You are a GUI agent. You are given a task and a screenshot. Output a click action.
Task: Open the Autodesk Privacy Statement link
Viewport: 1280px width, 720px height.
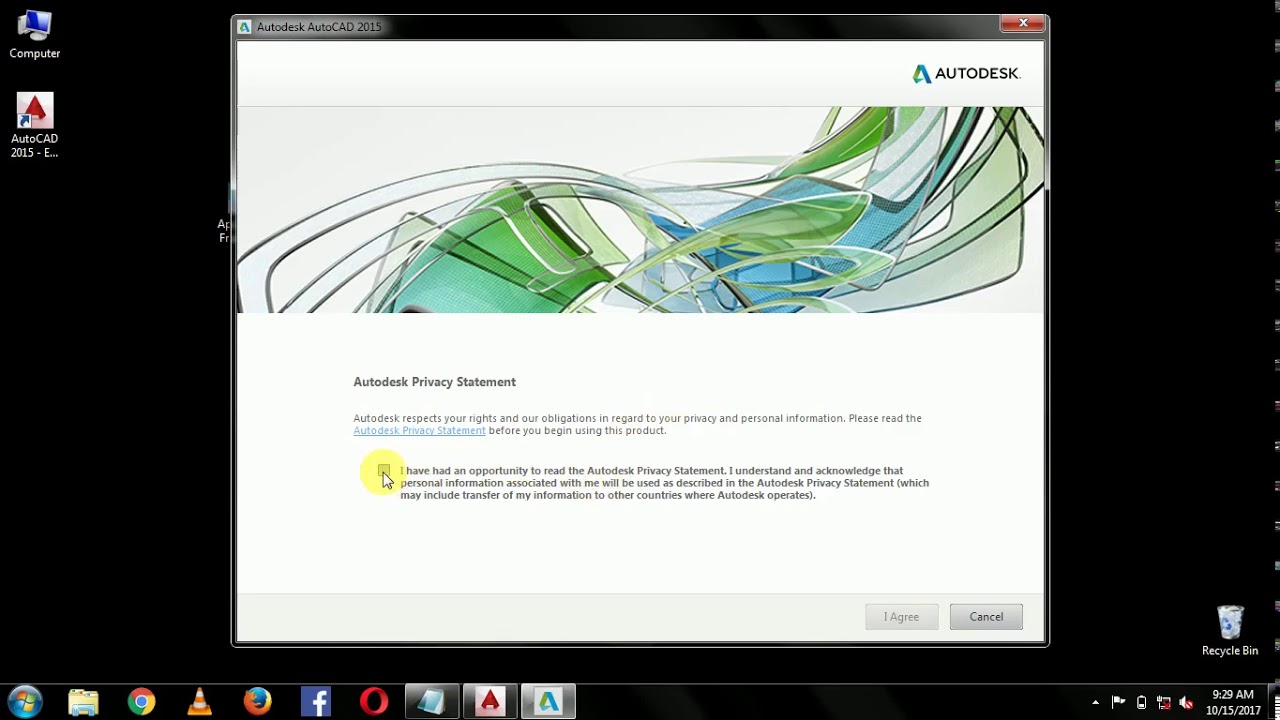[419, 430]
